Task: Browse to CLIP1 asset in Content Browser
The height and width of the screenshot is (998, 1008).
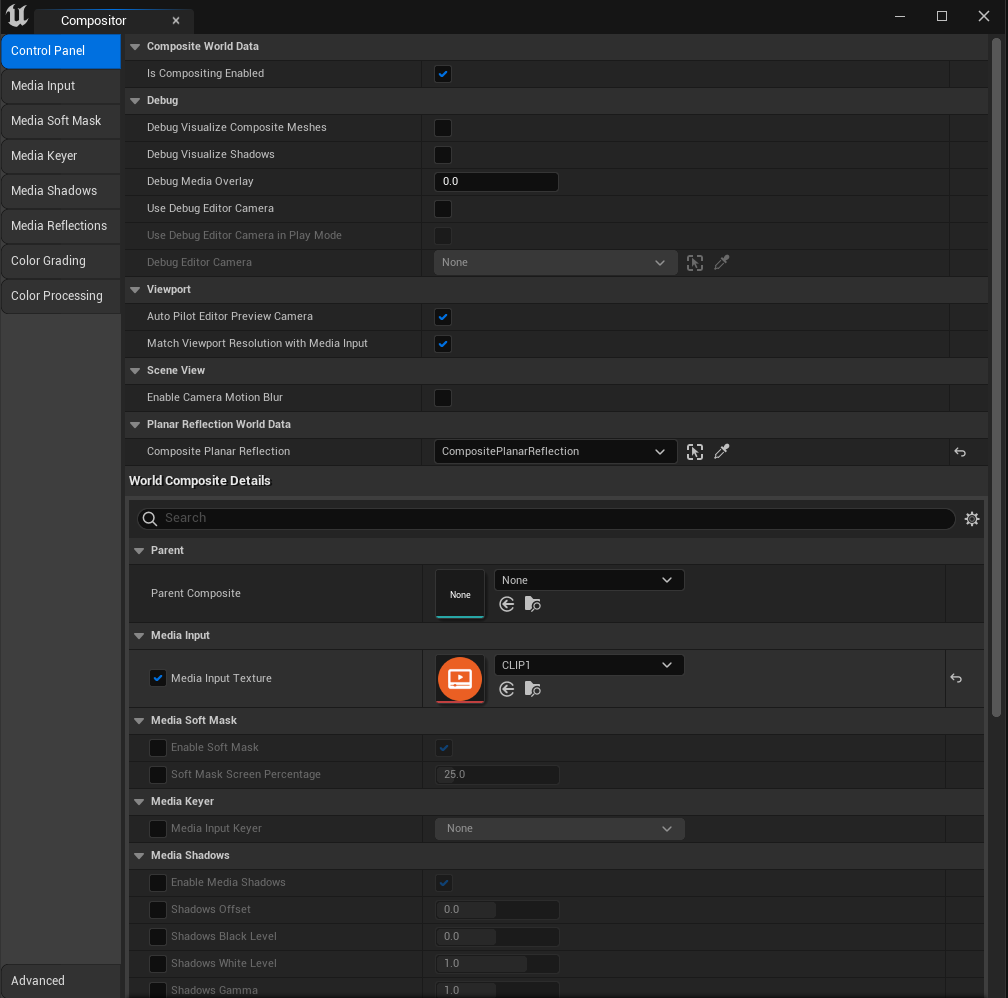Action: 533,689
